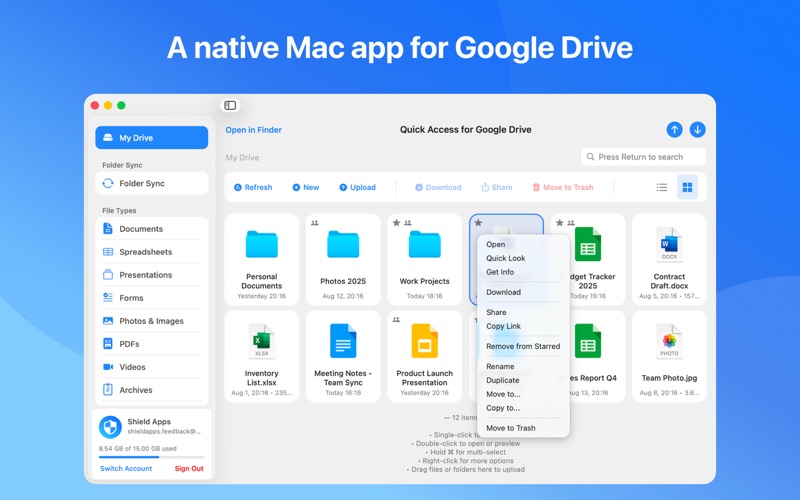Click the shared people icon on Photos 2025
Viewport: 800px width, 500px height.
315,223
